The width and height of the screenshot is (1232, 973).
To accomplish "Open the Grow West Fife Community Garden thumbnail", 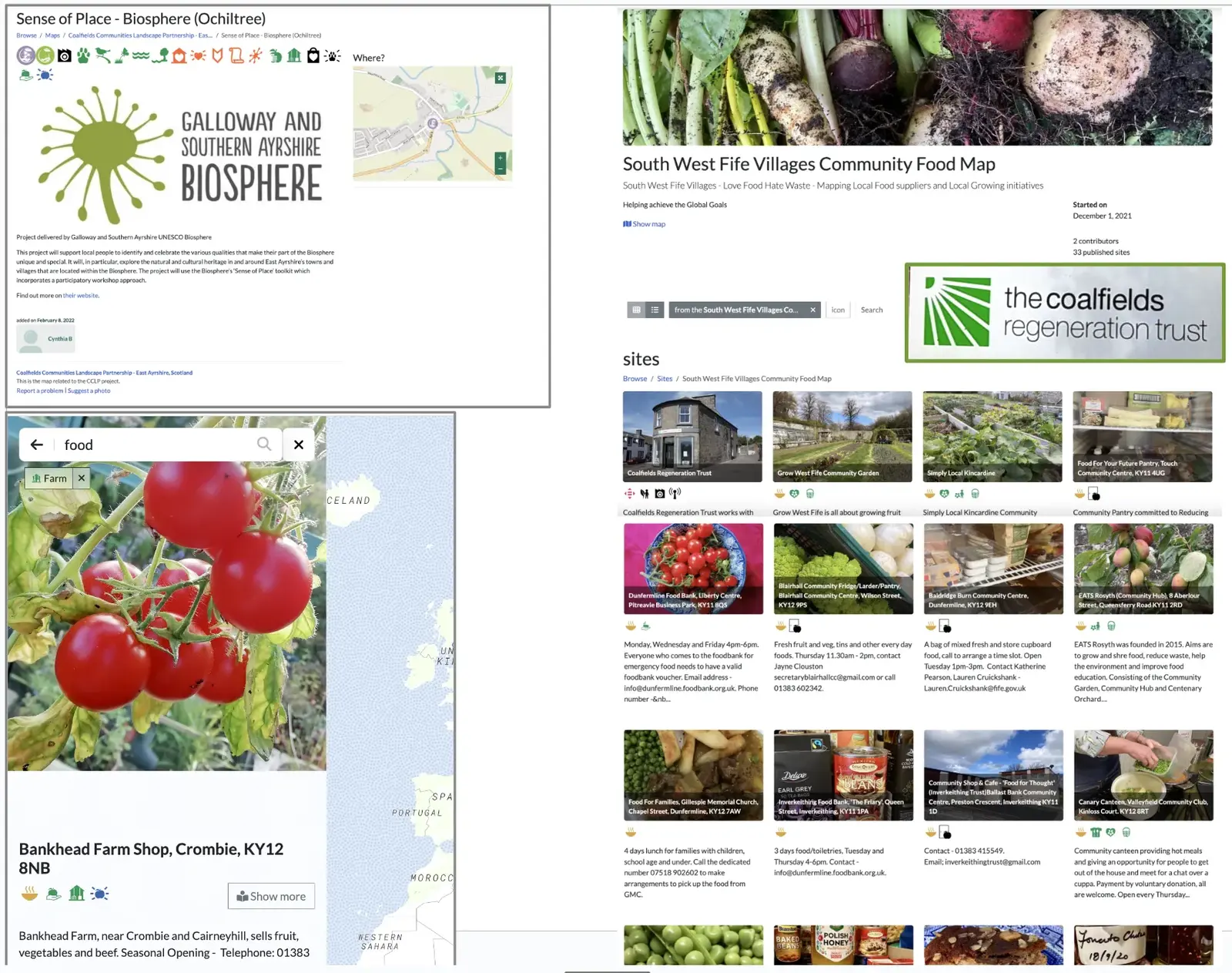I will pos(842,436).
